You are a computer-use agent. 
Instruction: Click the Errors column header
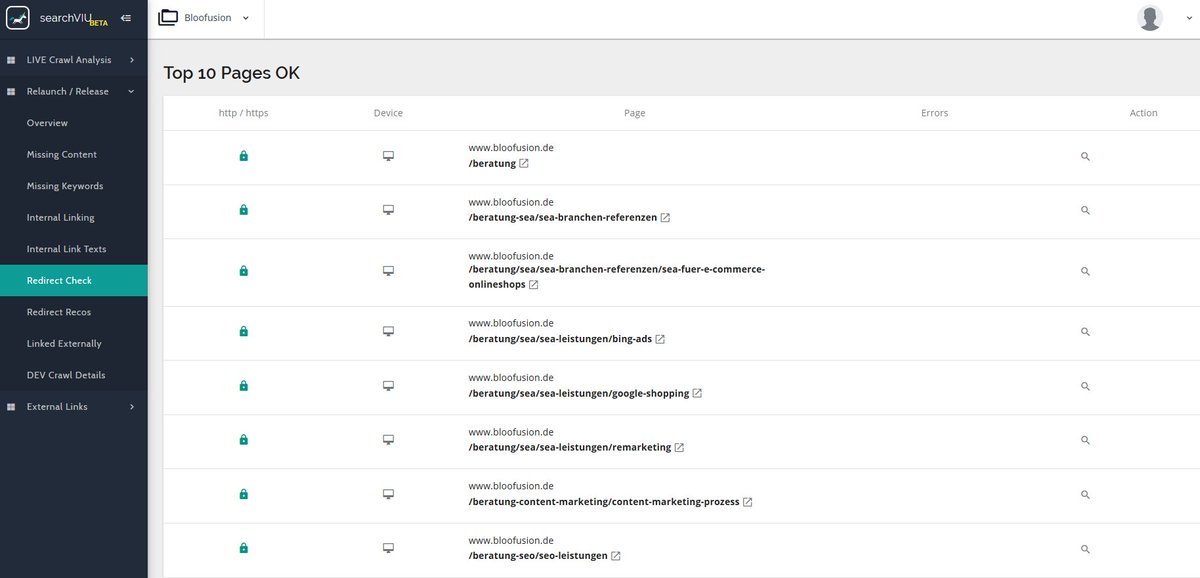click(x=935, y=113)
